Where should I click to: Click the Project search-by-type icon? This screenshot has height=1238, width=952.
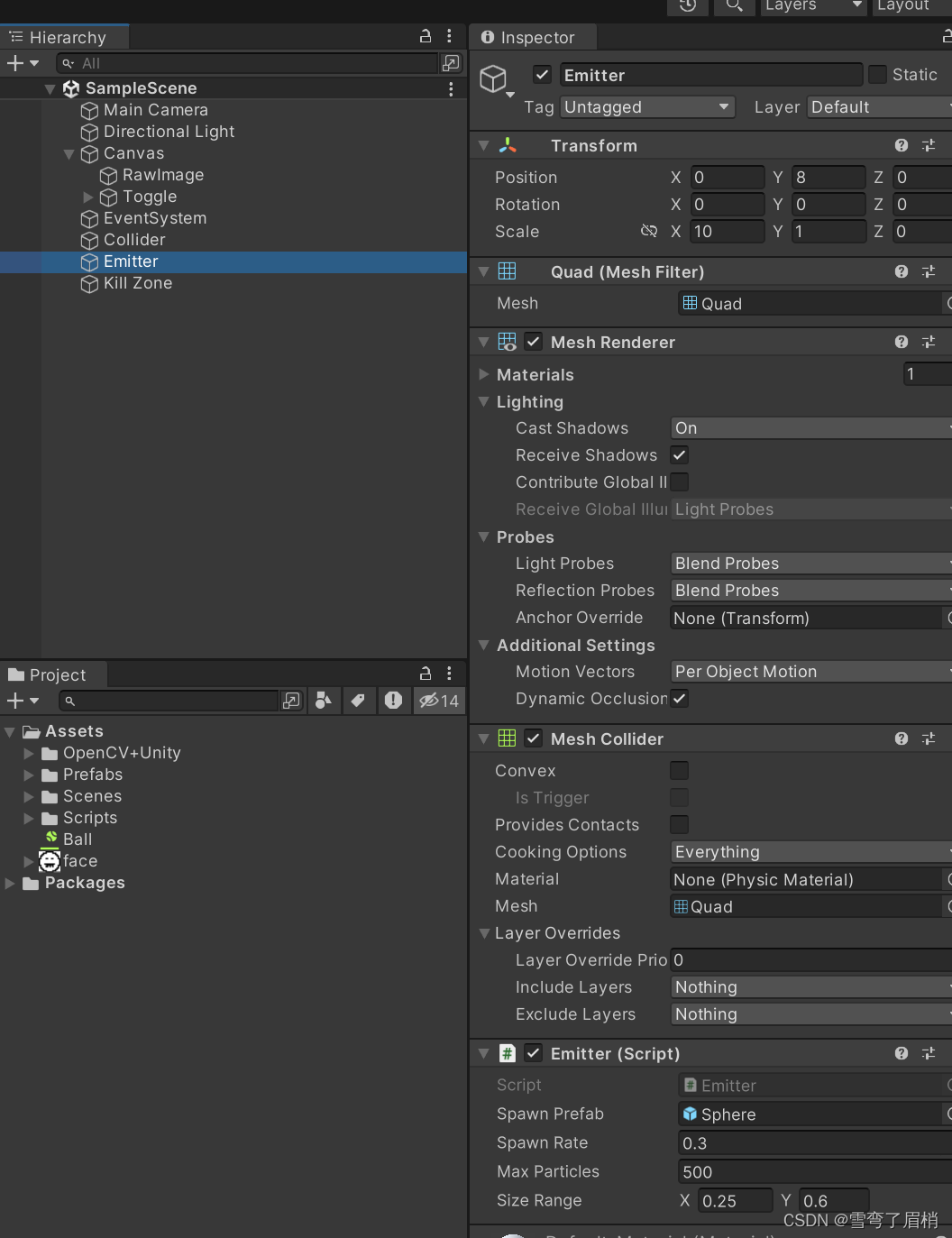point(323,701)
